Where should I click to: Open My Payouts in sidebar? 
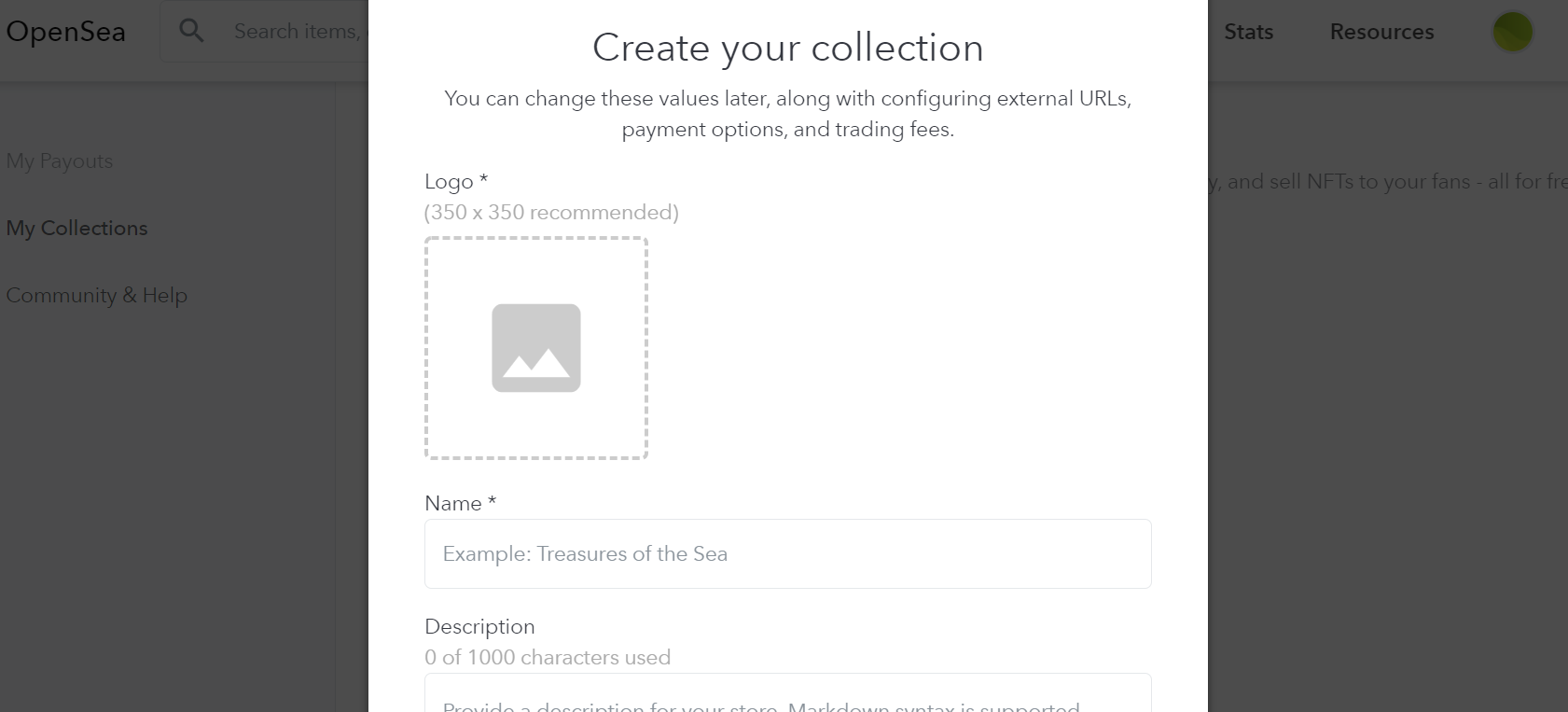click(60, 161)
